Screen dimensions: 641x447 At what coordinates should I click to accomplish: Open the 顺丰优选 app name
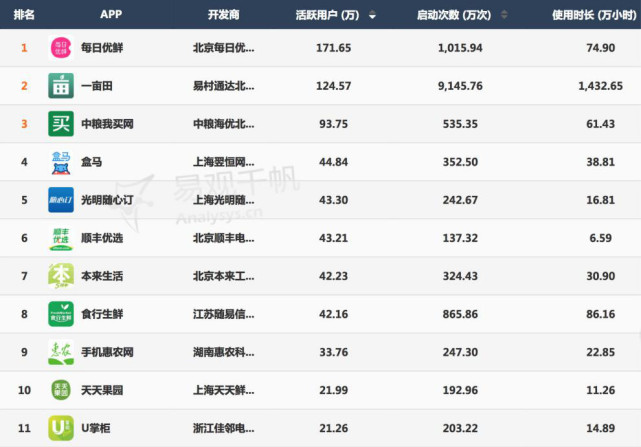(x=102, y=238)
